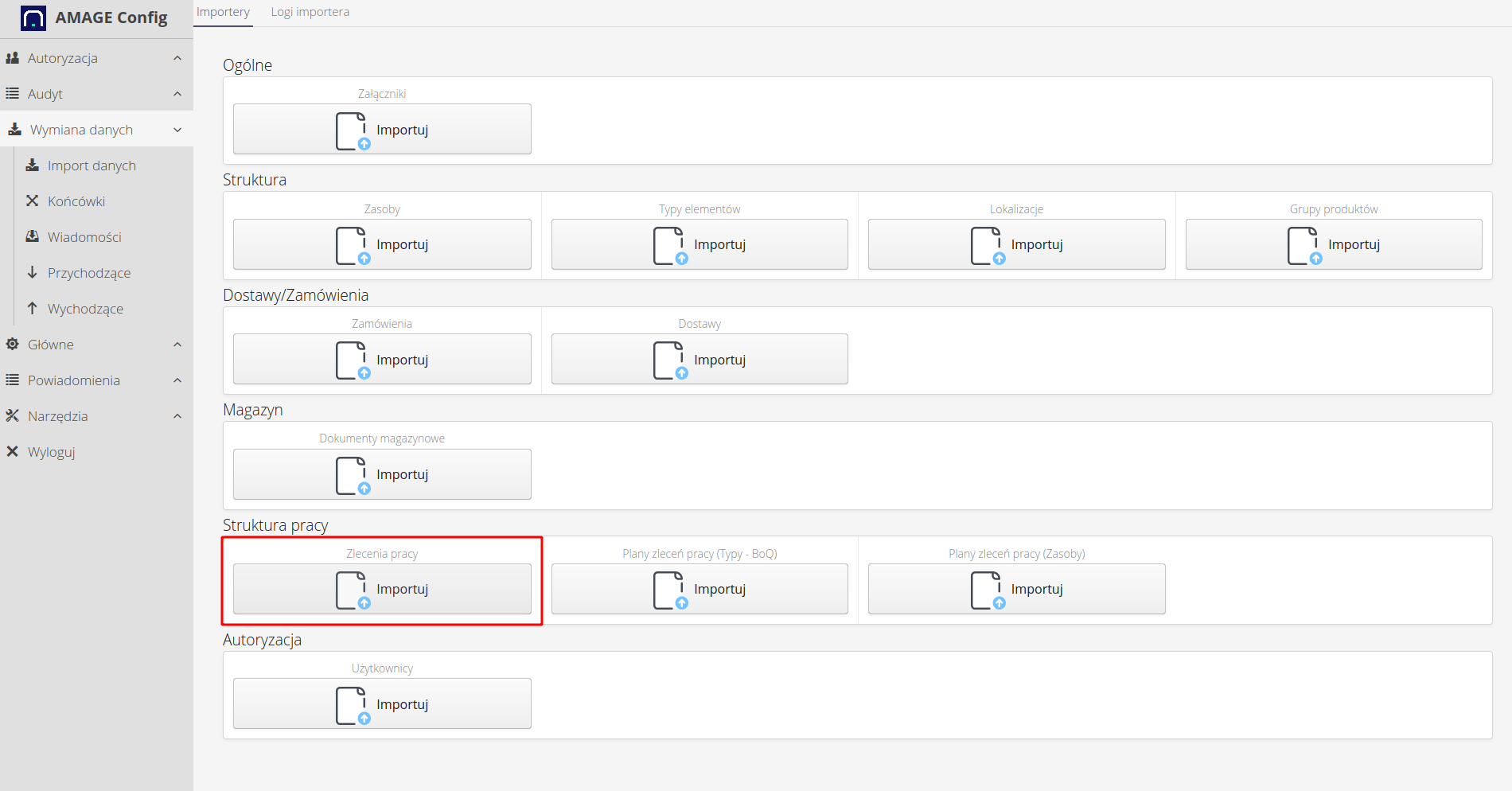
Task: Expand the Autoryzacja menu chevron
Action: [x=177, y=58]
